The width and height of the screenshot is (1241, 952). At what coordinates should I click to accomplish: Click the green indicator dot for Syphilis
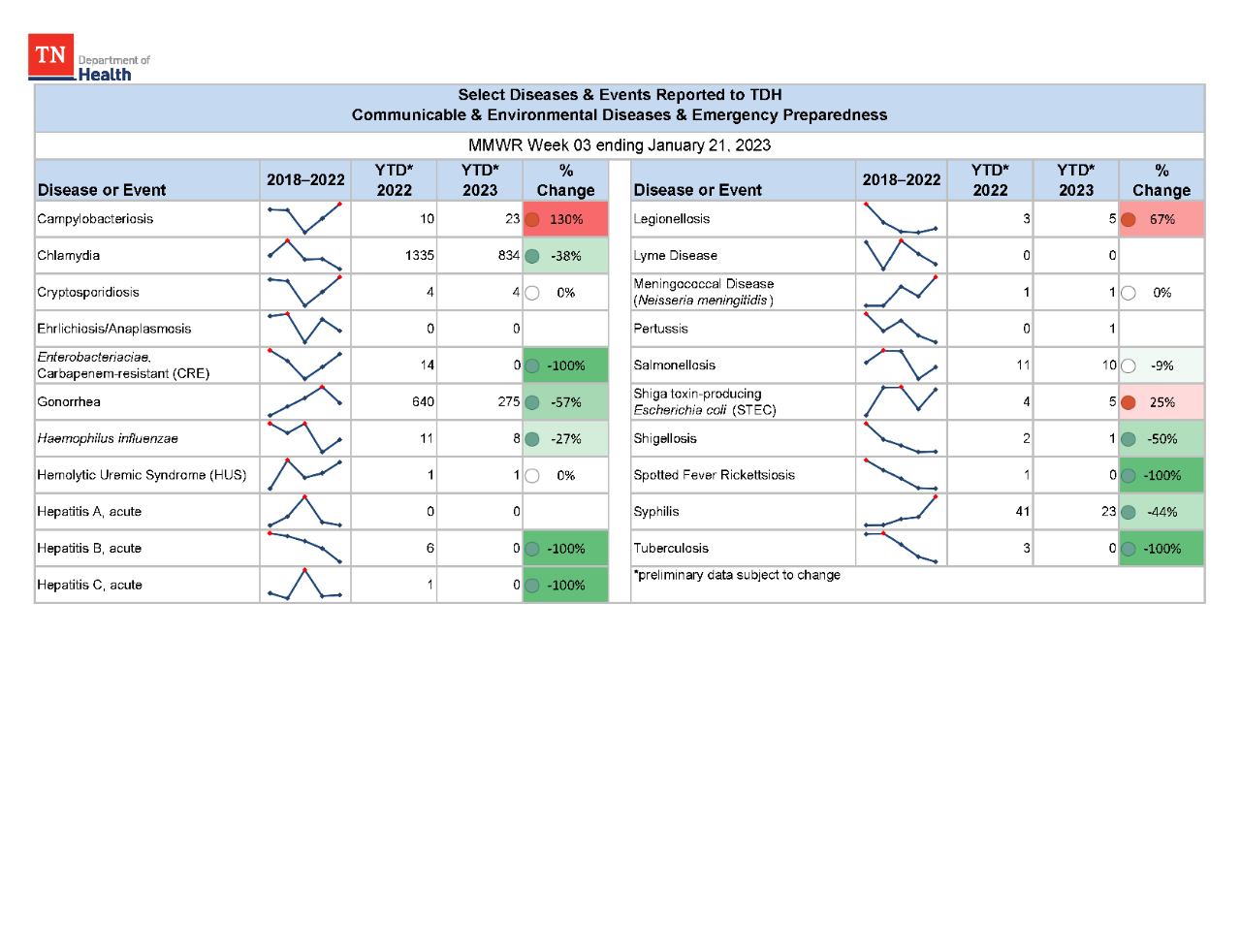(1129, 512)
